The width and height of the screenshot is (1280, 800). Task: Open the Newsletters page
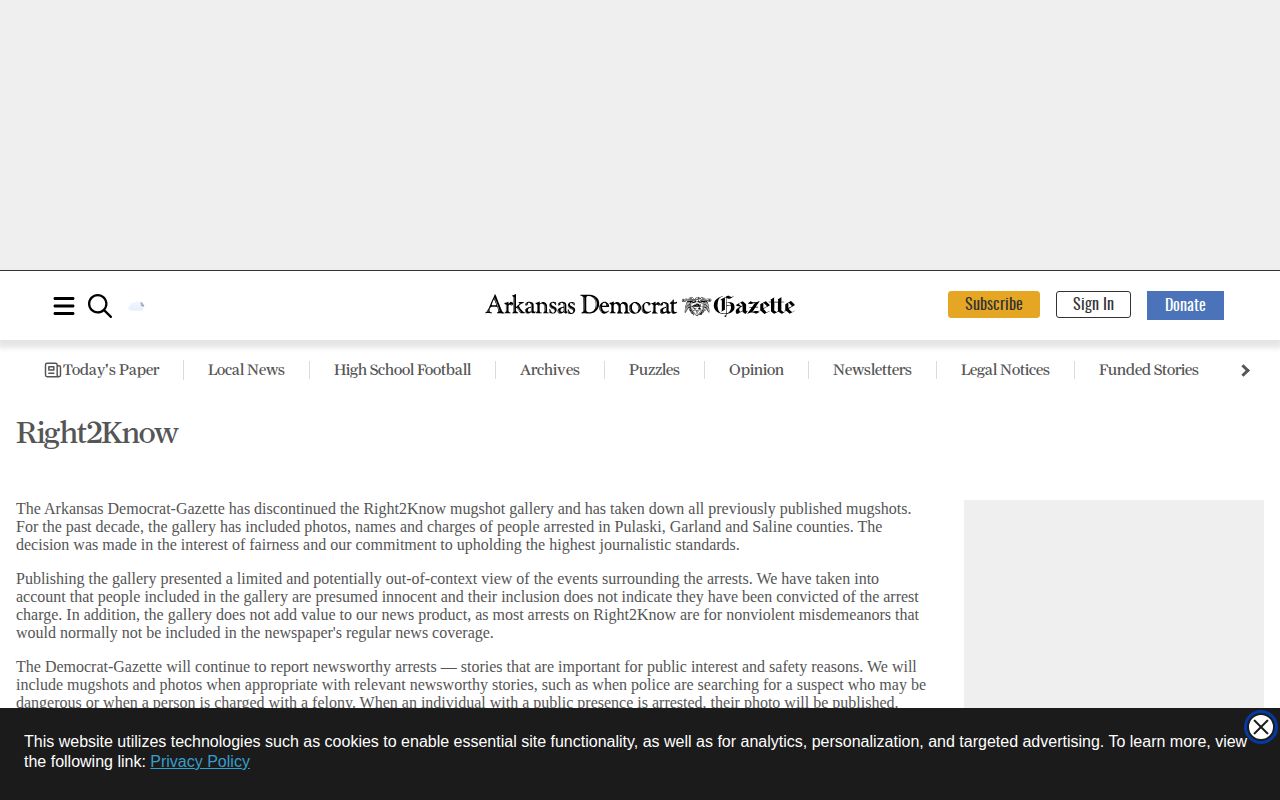[x=872, y=370]
